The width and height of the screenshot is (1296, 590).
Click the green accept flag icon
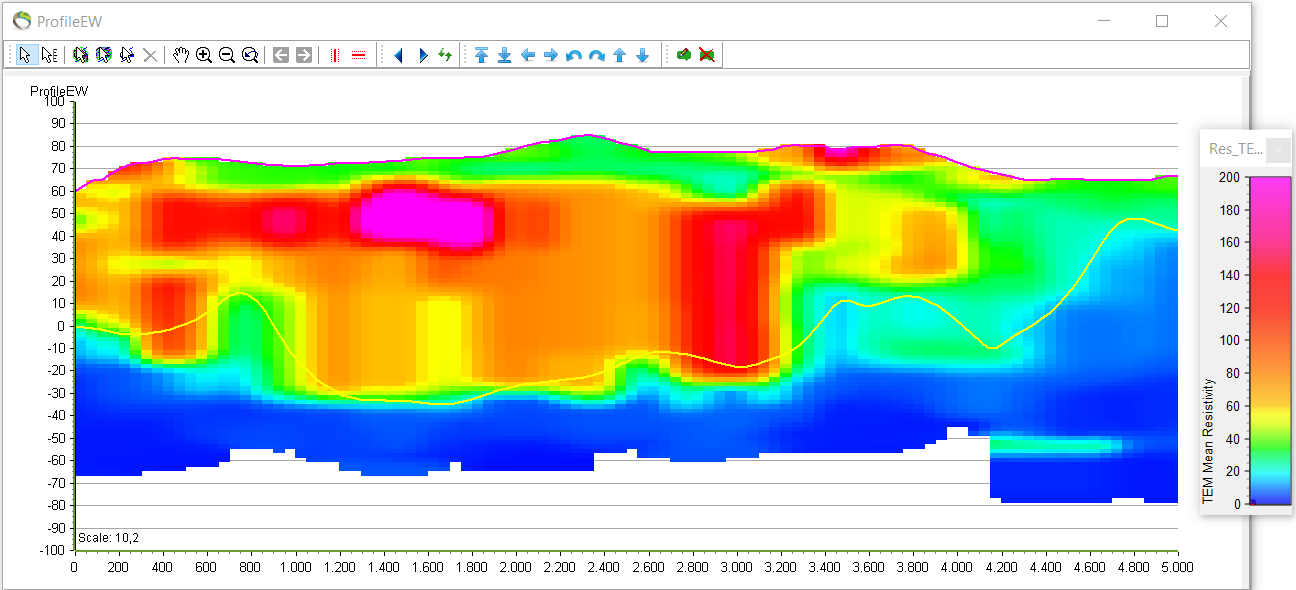click(x=684, y=55)
